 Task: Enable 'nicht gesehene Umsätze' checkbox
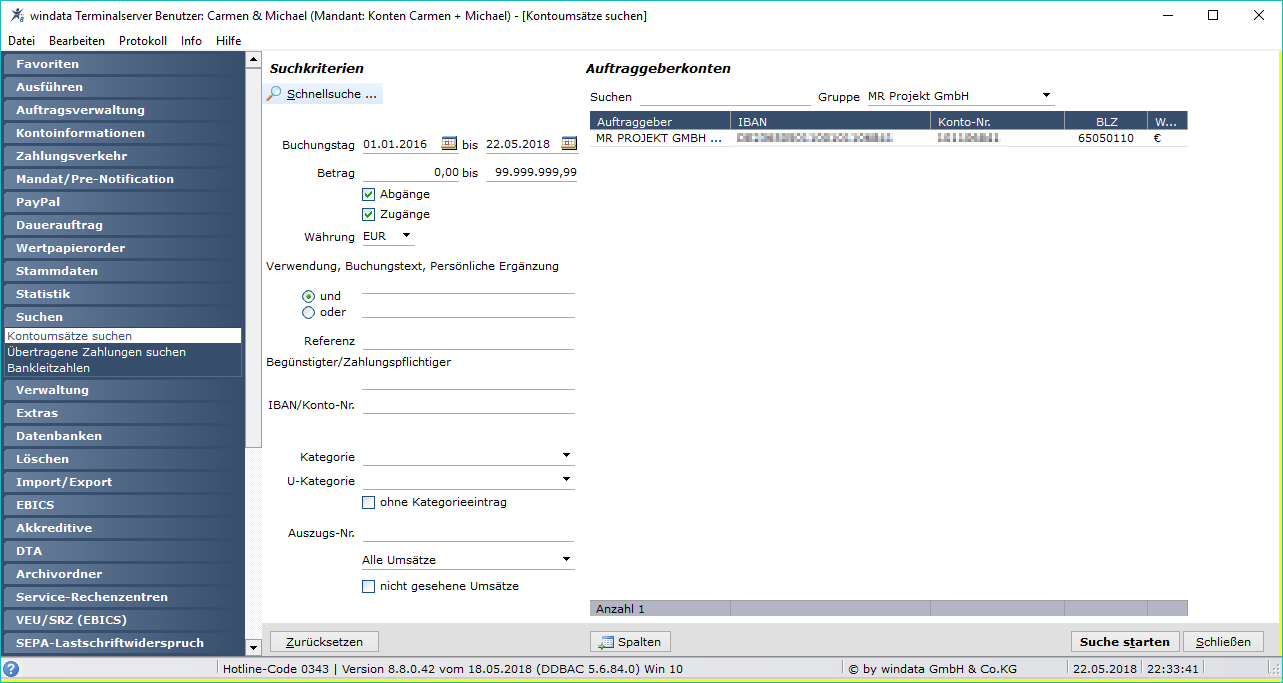(368, 586)
